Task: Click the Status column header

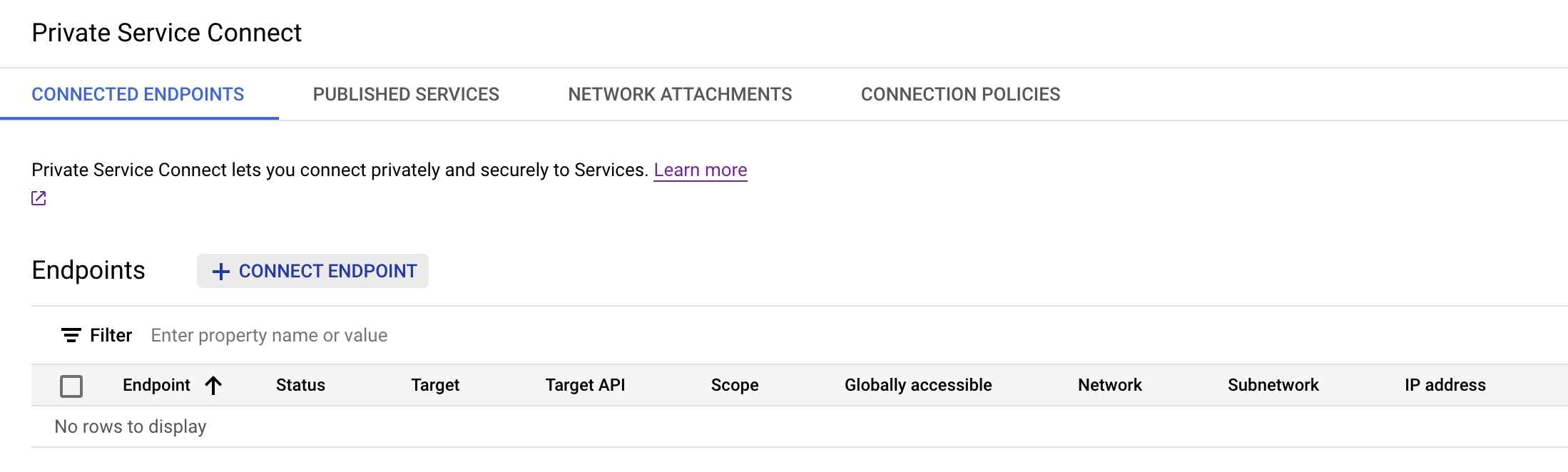Action: click(x=300, y=385)
